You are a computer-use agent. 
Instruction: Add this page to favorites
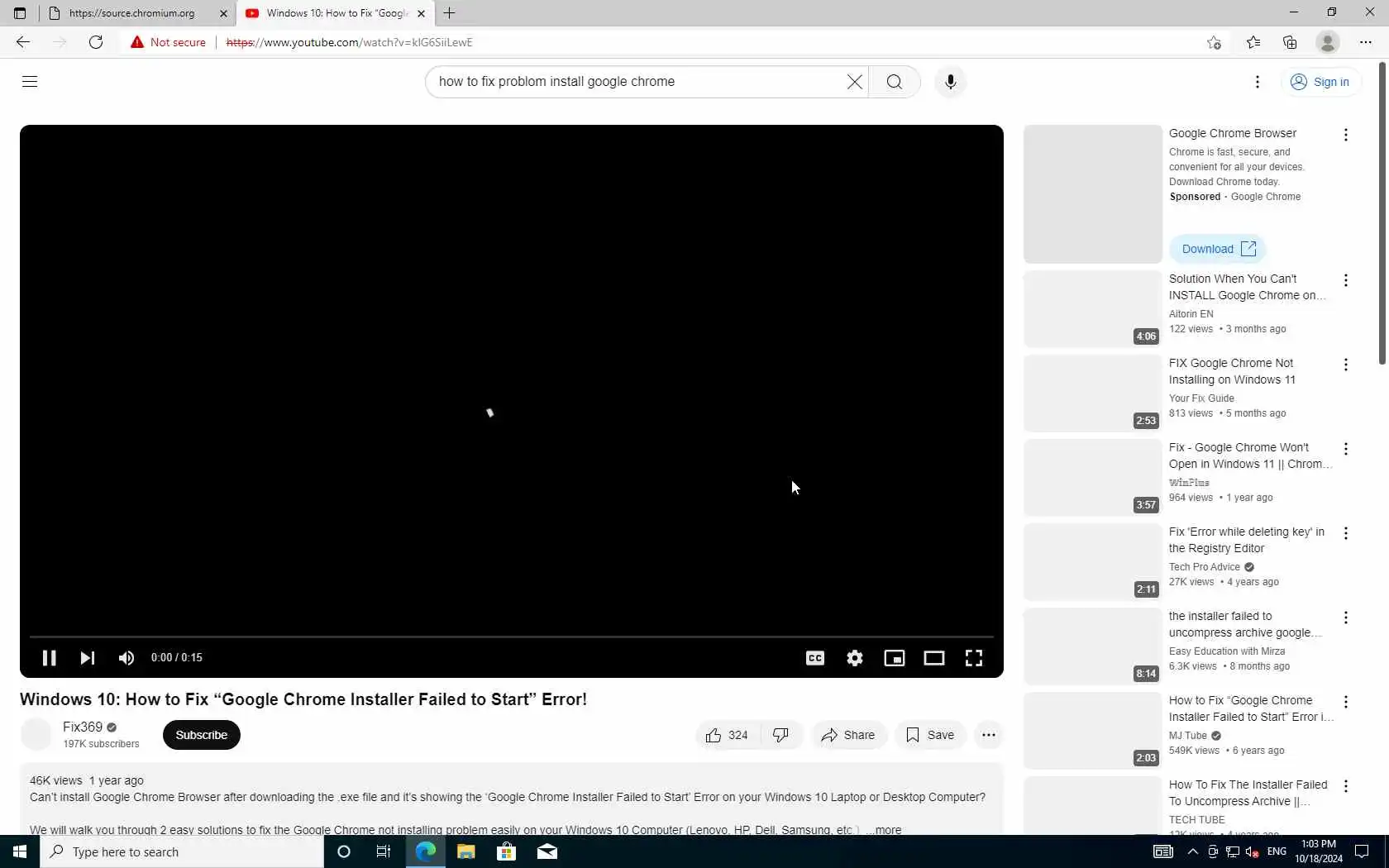click(x=1214, y=42)
